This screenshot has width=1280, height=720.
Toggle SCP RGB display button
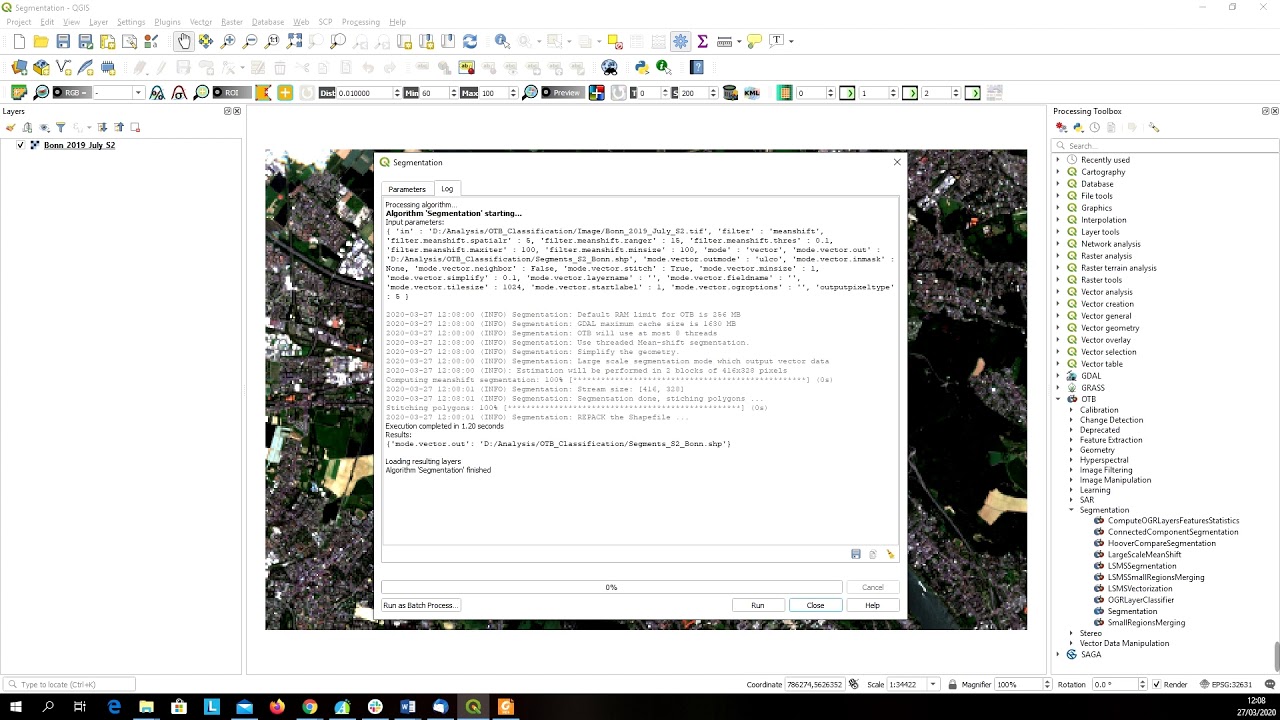(x=72, y=93)
